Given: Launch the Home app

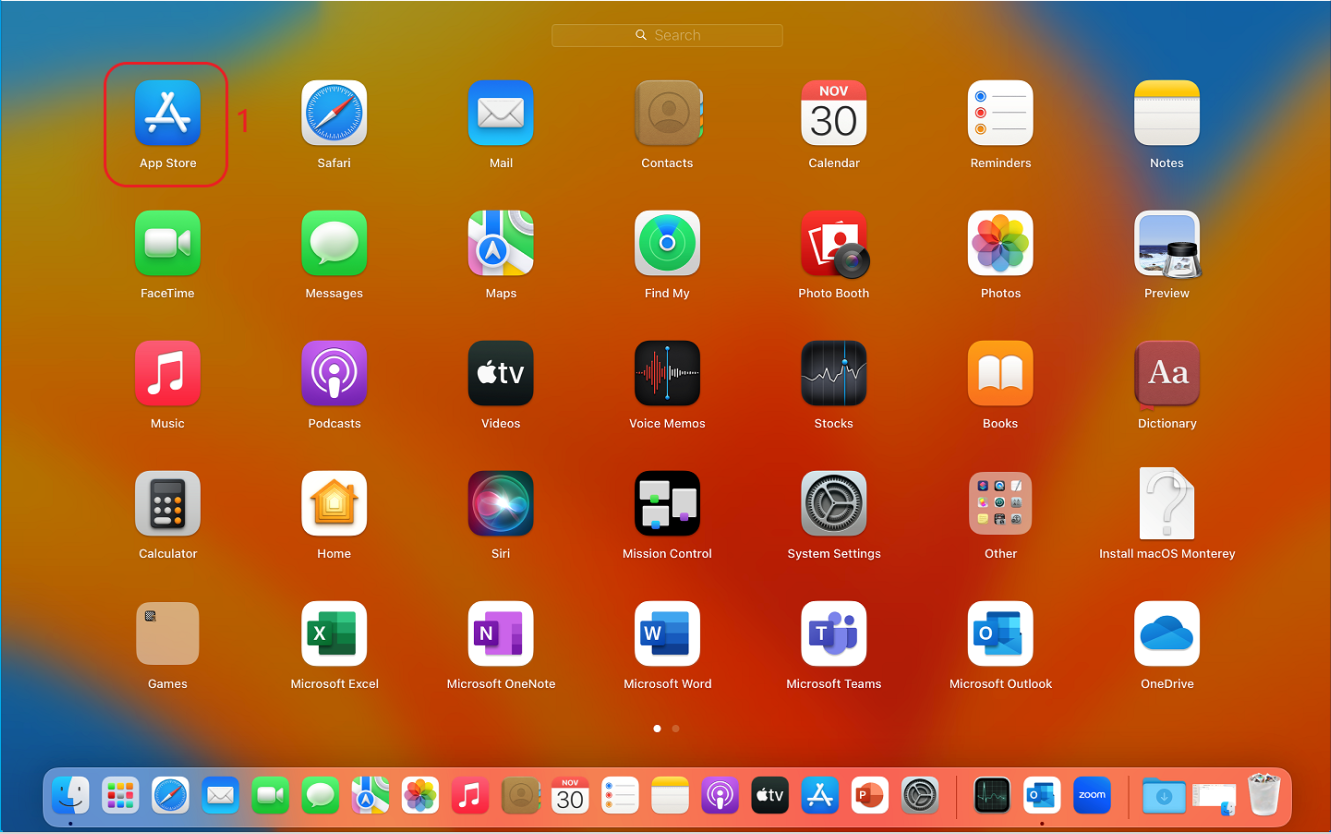Looking at the screenshot, I should (x=334, y=503).
